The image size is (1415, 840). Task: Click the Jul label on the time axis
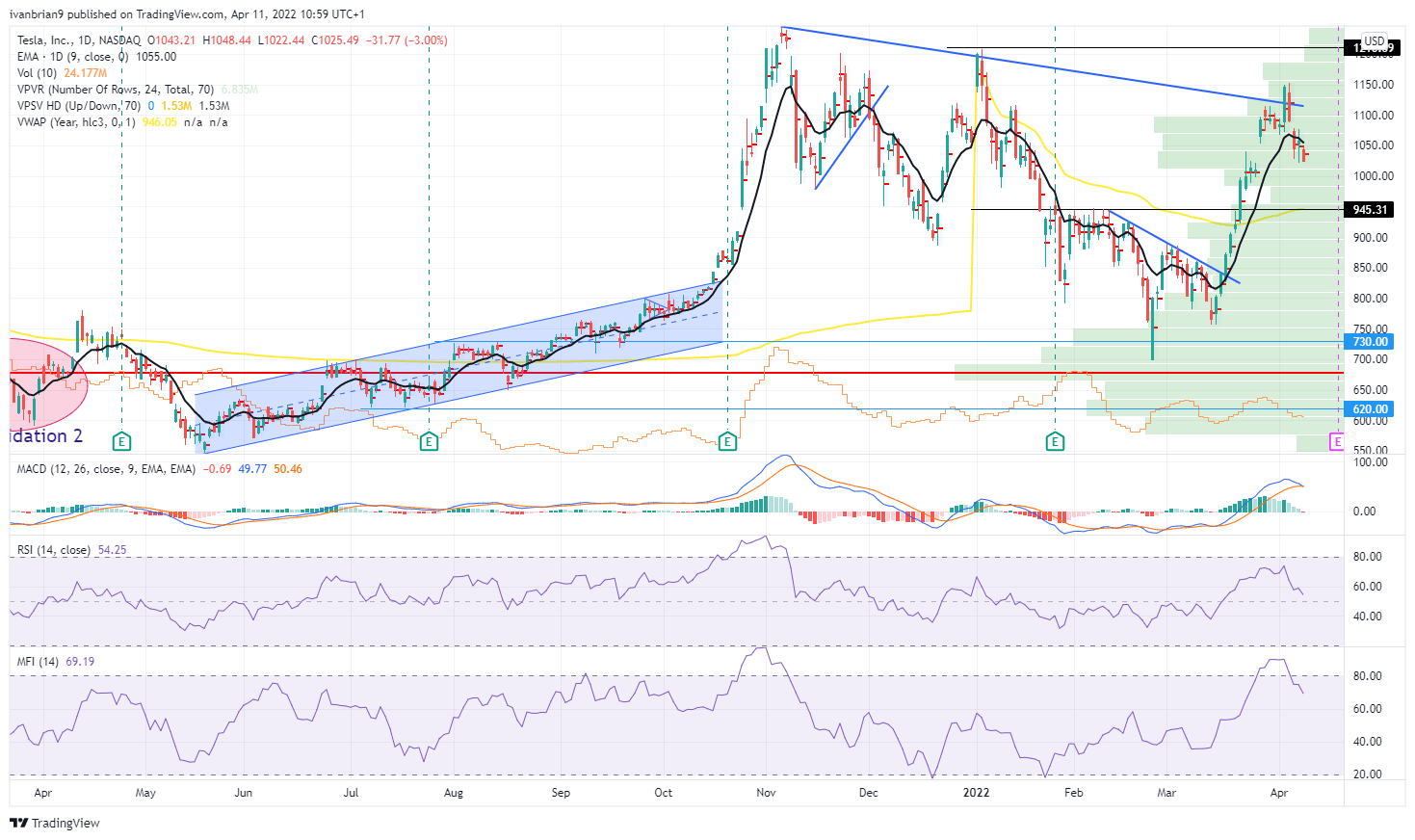(351, 794)
